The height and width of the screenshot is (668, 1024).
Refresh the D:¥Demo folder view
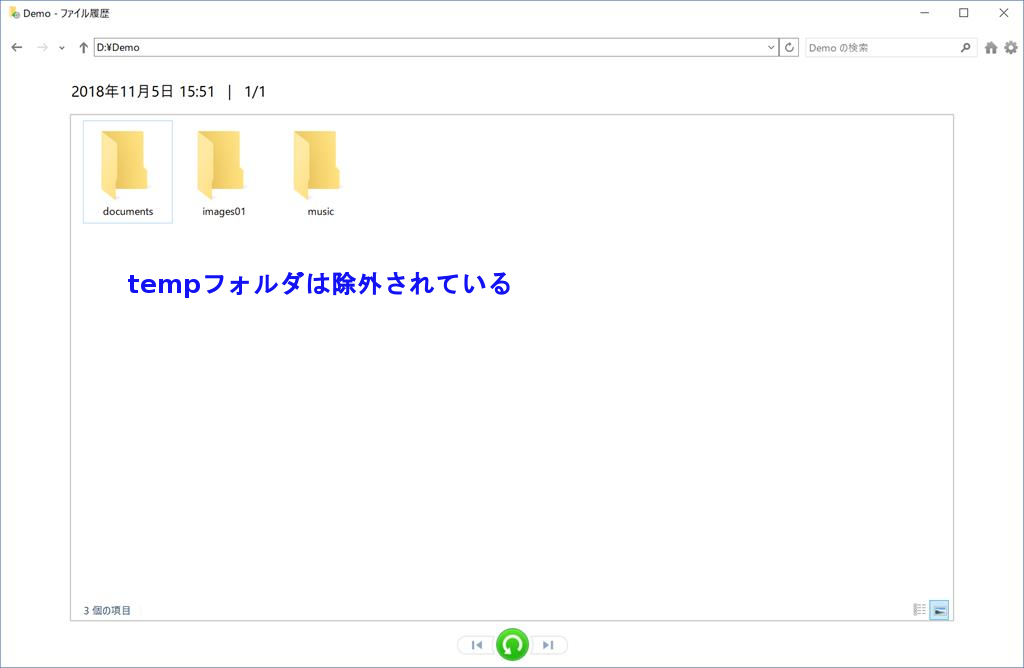(x=790, y=47)
